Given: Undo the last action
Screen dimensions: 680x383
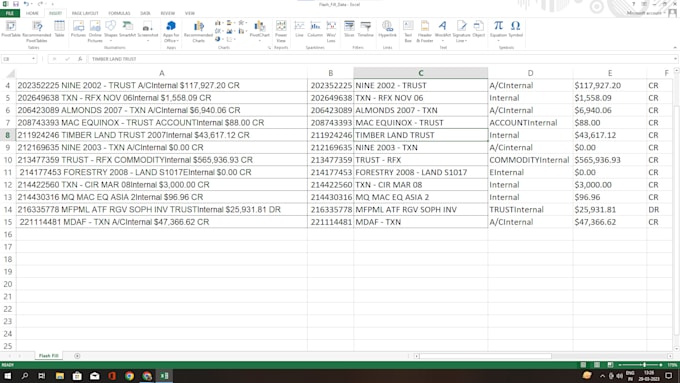Looking at the screenshot, I should point(26,4).
